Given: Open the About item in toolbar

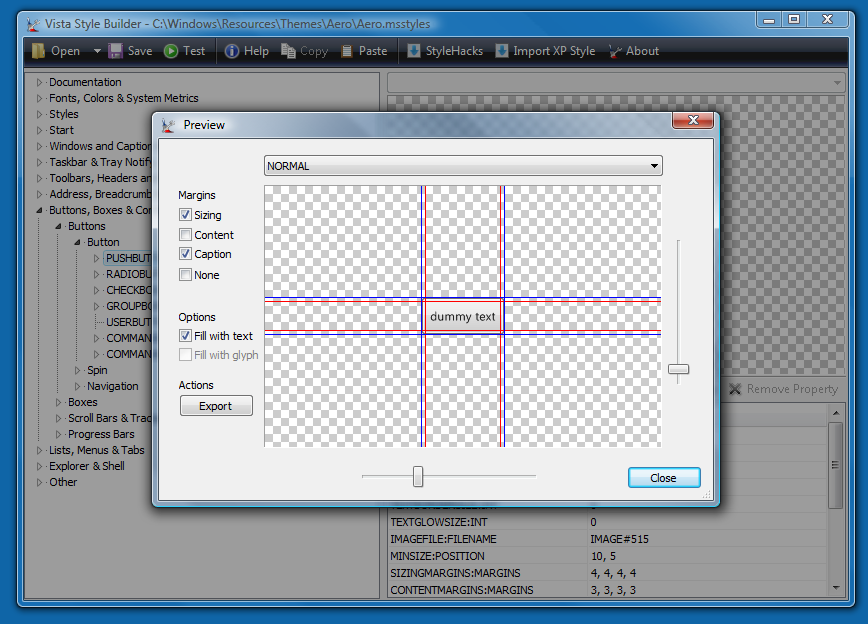Looking at the screenshot, I should point(616,51).
